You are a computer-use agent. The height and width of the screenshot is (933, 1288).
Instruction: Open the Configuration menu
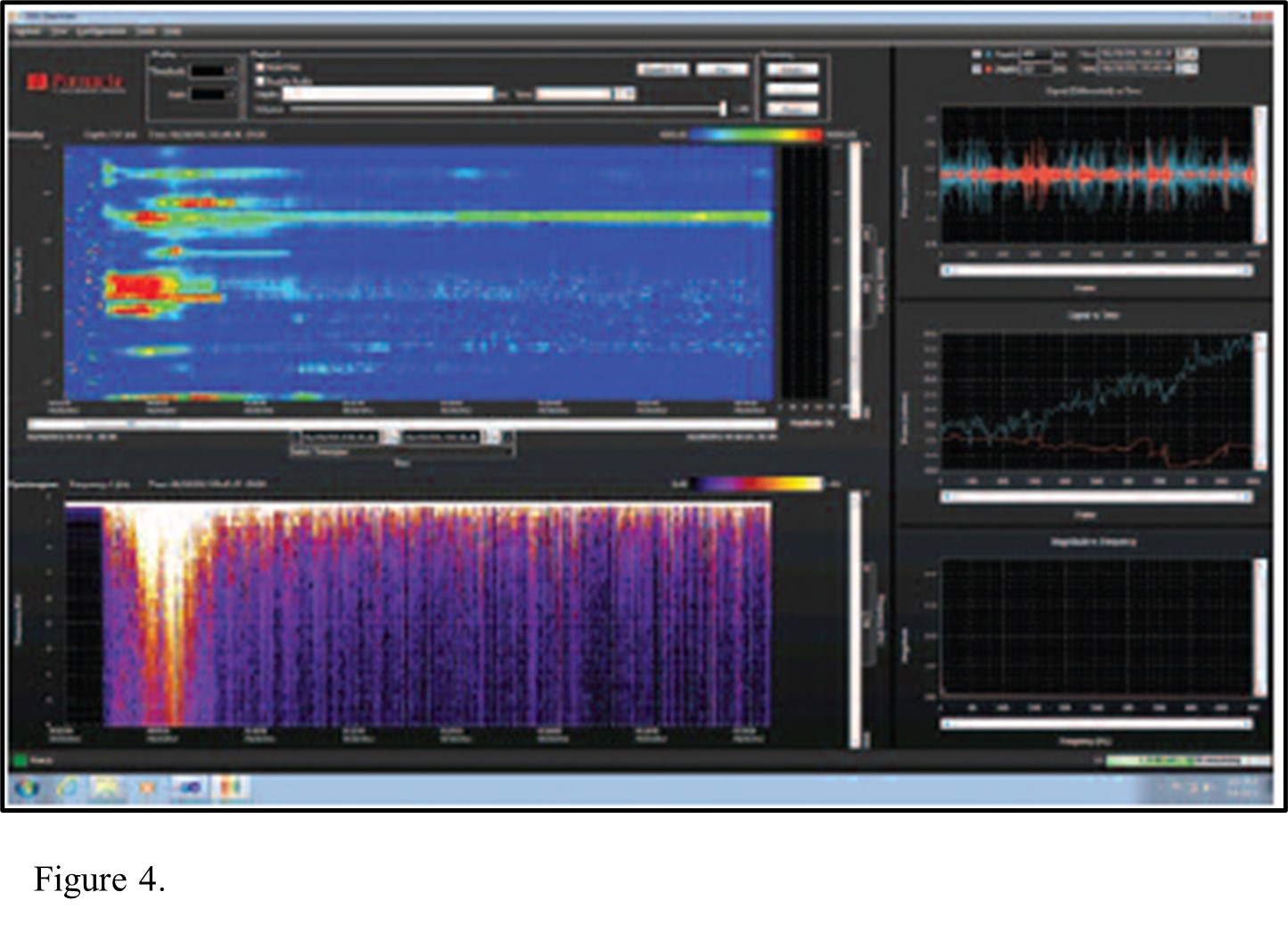click(102, 31)
